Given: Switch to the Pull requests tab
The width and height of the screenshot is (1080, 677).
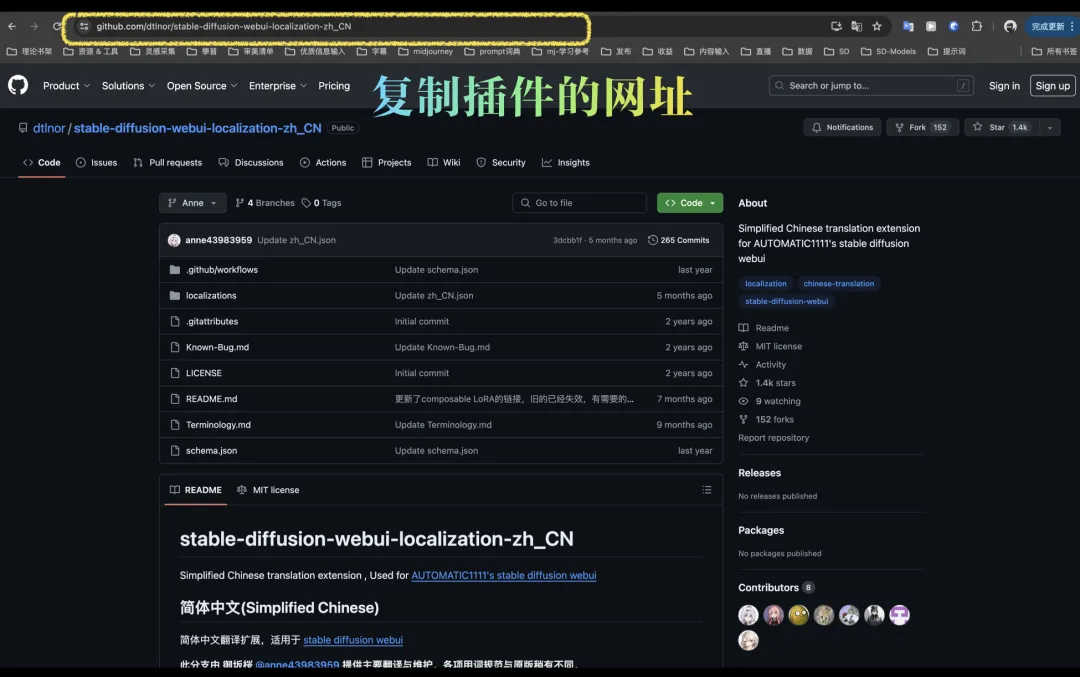Looking at the screenshot, I should coord(167,163).
